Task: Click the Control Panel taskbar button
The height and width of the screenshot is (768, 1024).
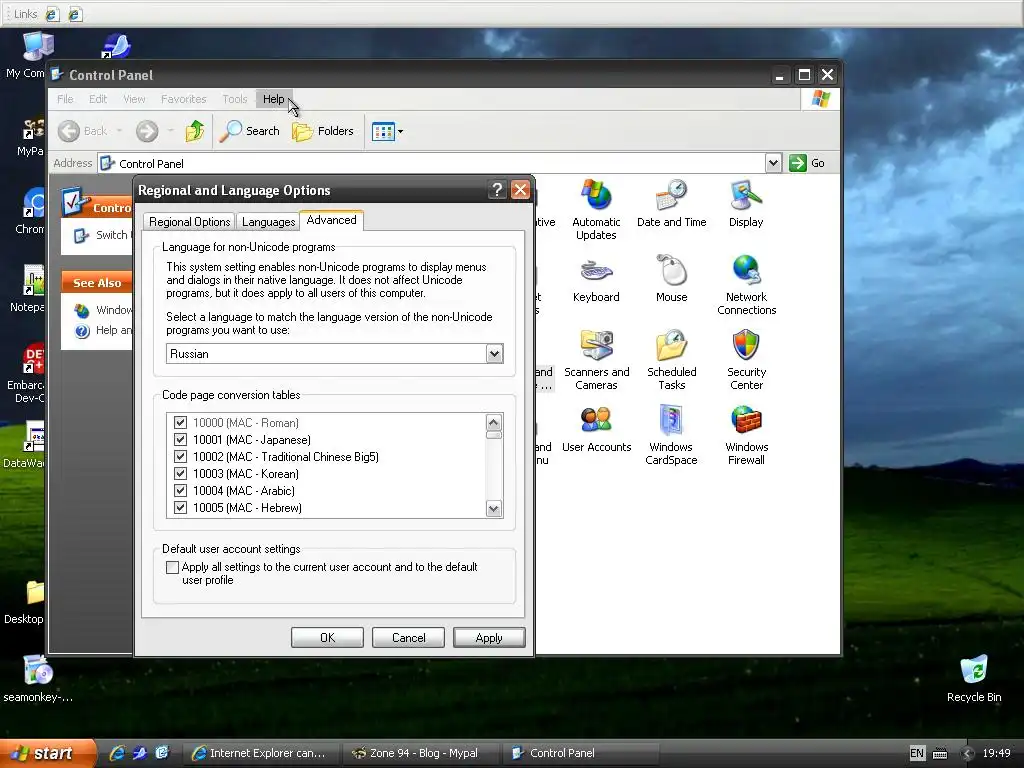Action: (x=581, y=753)
